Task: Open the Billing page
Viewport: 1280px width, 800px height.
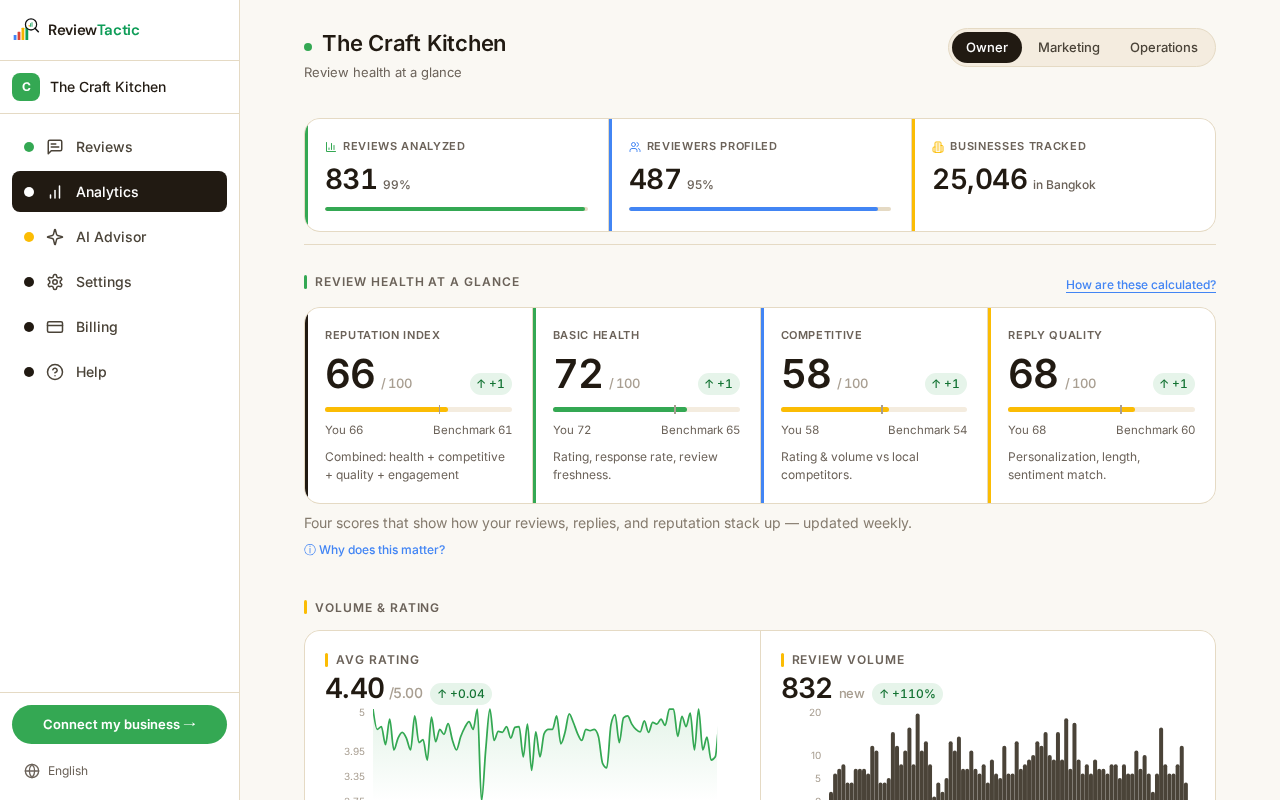Action: 120,327
